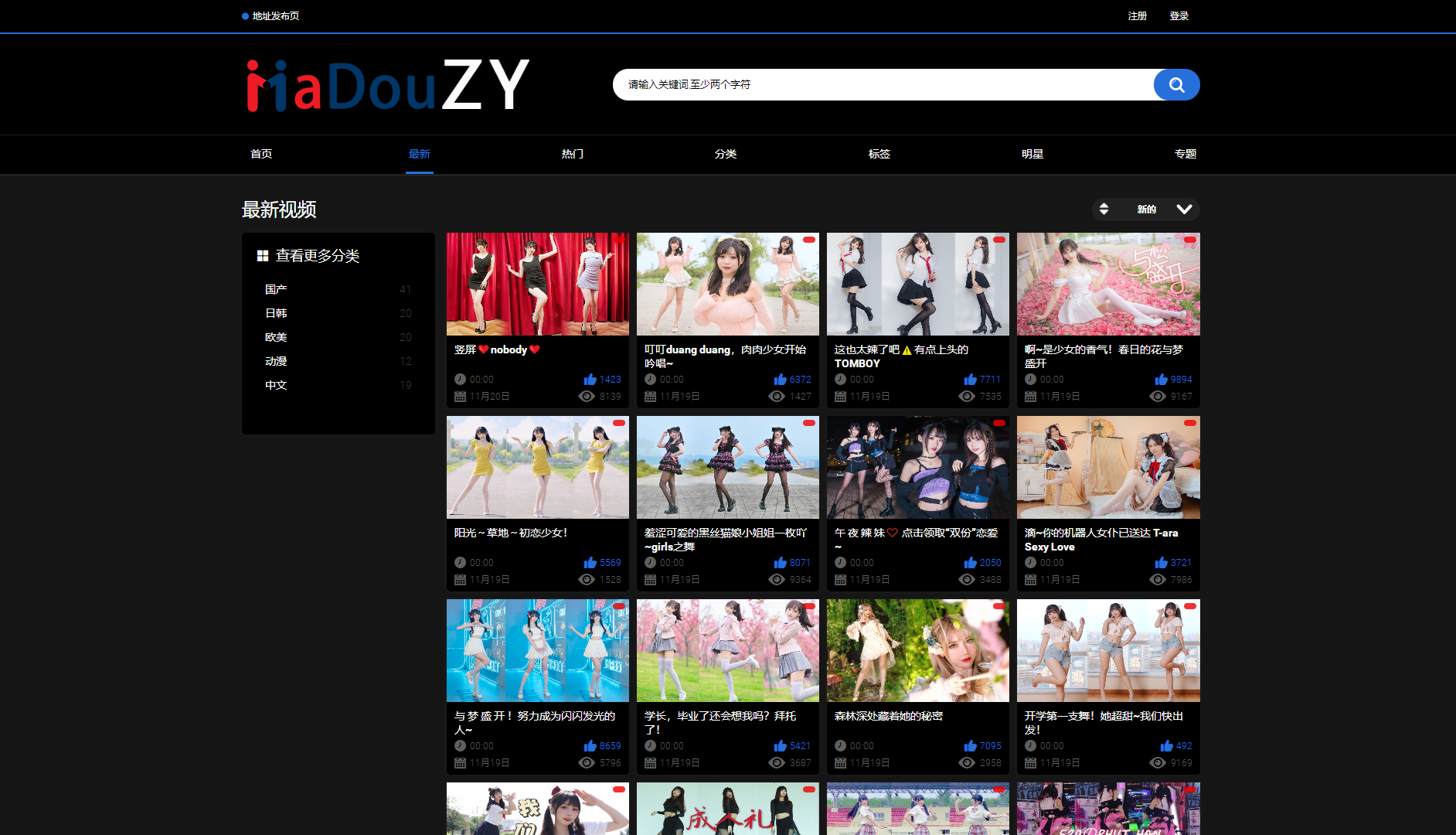Click the calendar icon on 森林深处藏着她的秘密 card

coord(840,763)
